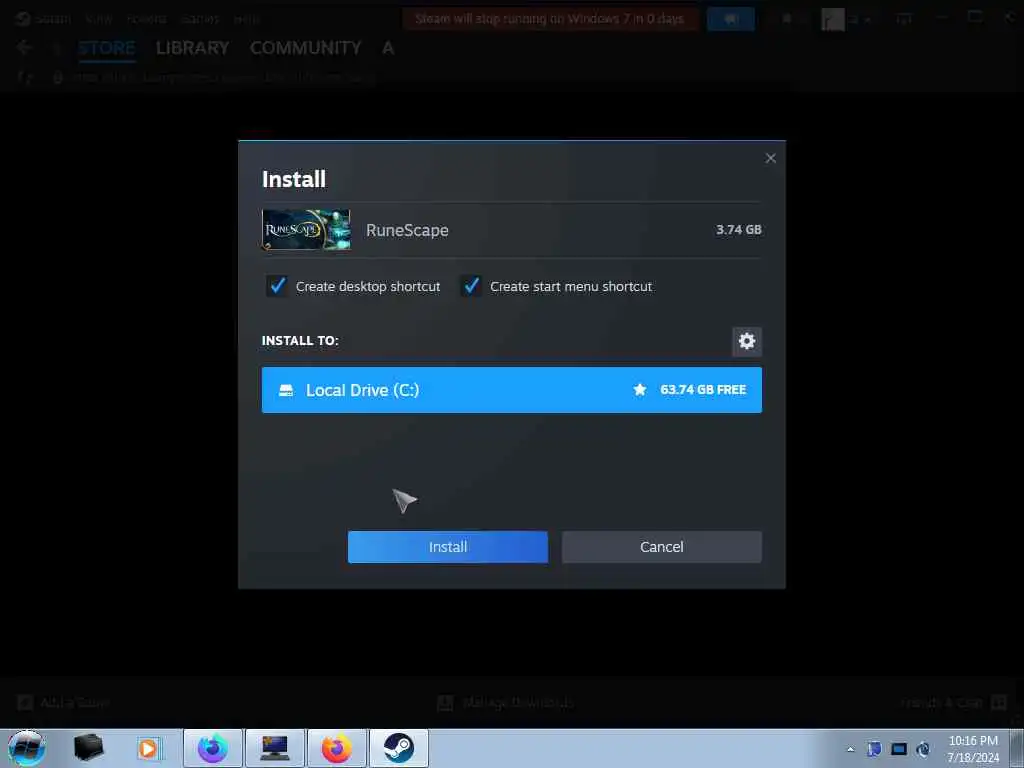This screenshot has width=1024, height=768.
Task: Cancel the RuneScape installation
Action: (x=662, y=547)
